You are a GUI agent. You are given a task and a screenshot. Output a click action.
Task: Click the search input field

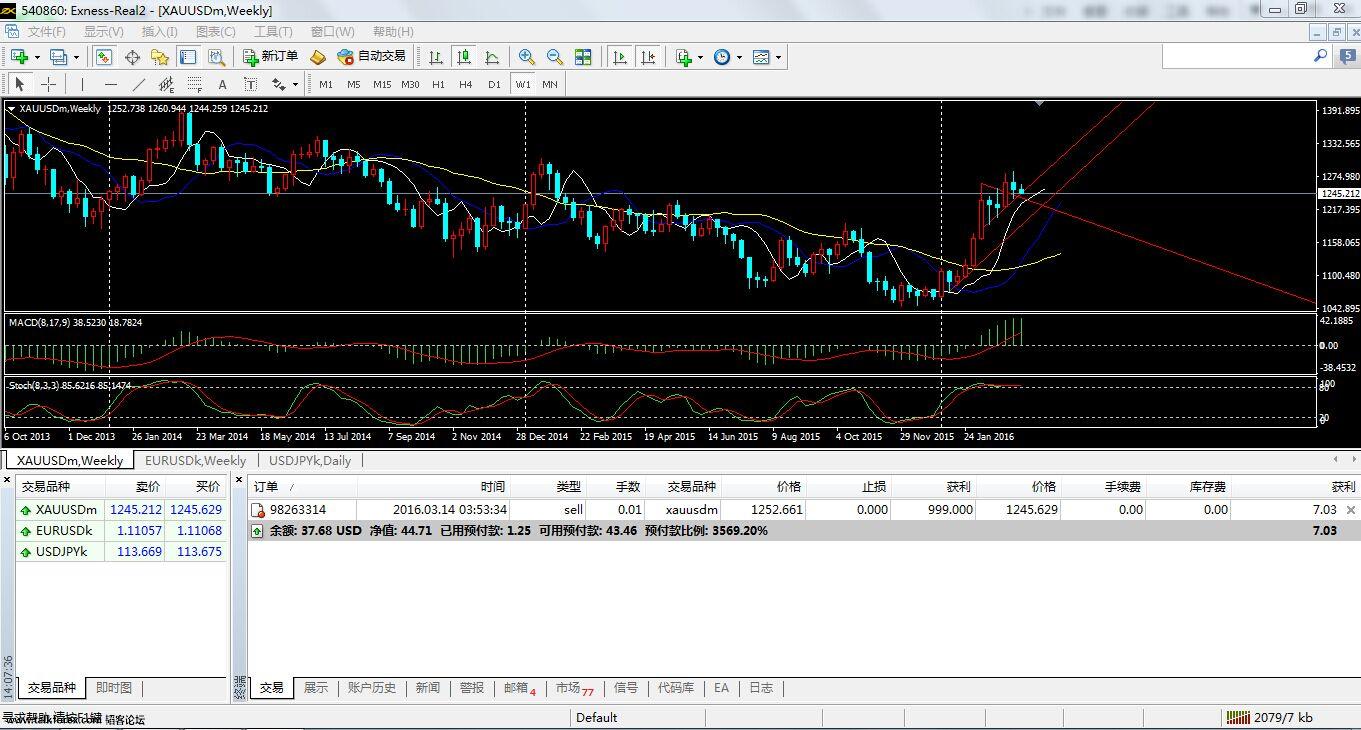pos(1237,57)
